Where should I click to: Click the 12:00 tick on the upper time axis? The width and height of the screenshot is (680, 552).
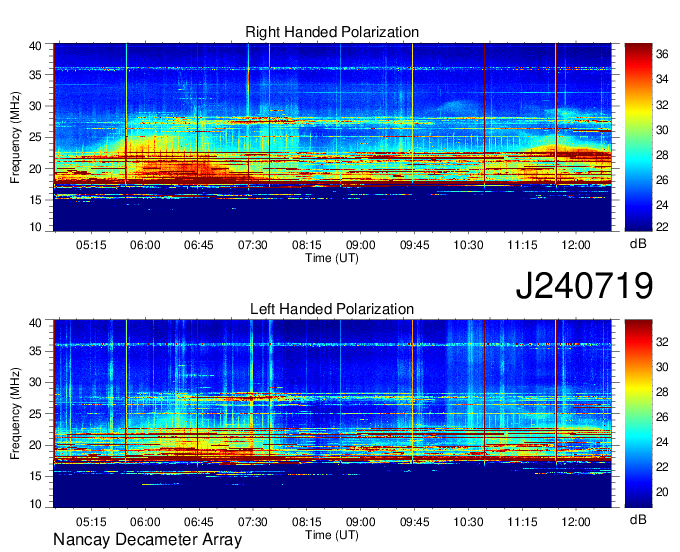(575, 245)
